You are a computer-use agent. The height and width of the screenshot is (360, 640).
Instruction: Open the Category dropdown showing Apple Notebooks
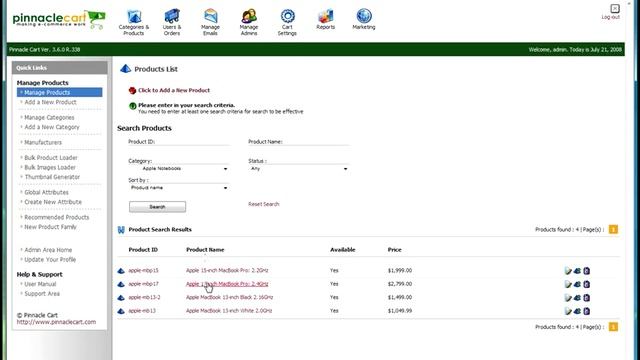click(x=179, y=169)
